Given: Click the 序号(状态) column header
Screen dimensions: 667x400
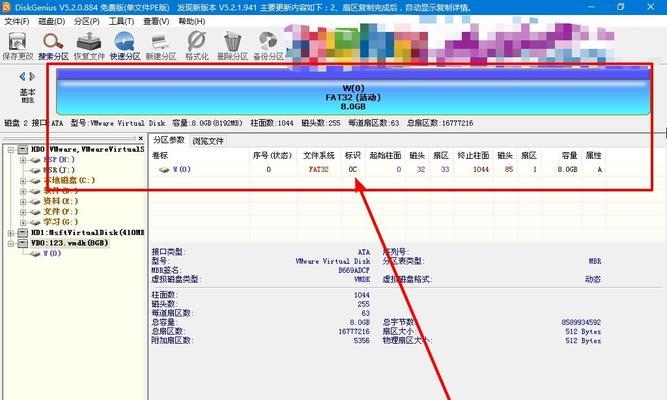Looking at the screenshot, I should coord(272,155).
